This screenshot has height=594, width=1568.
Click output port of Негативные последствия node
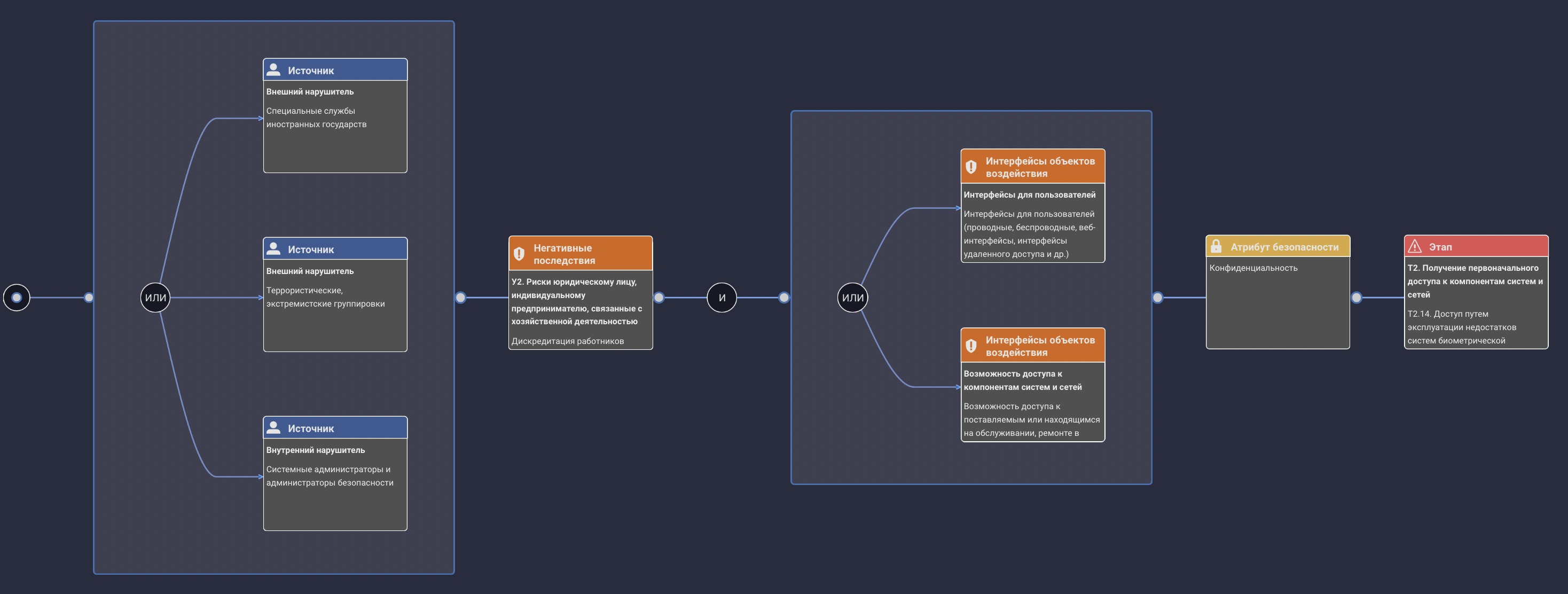658,298
